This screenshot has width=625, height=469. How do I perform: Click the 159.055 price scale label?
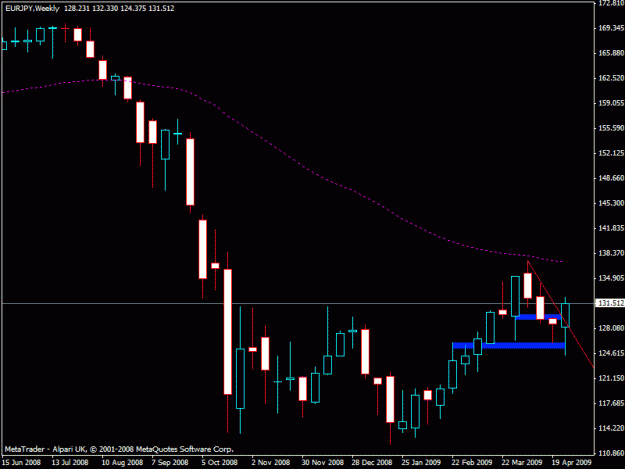[611, 103]
